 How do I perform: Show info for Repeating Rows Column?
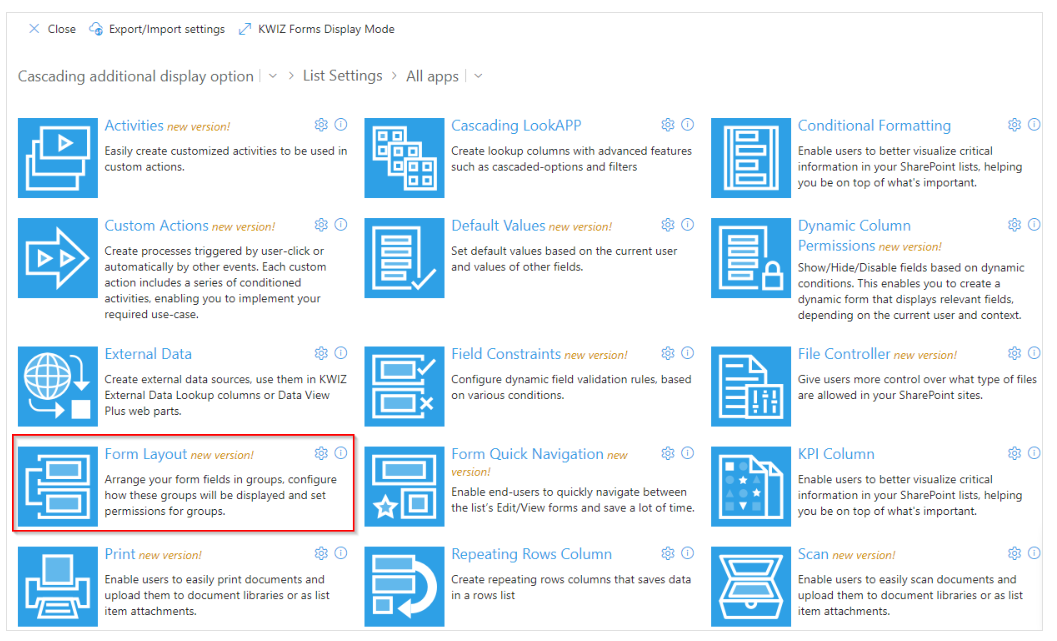pyautogui.click(x=688, y=553)
